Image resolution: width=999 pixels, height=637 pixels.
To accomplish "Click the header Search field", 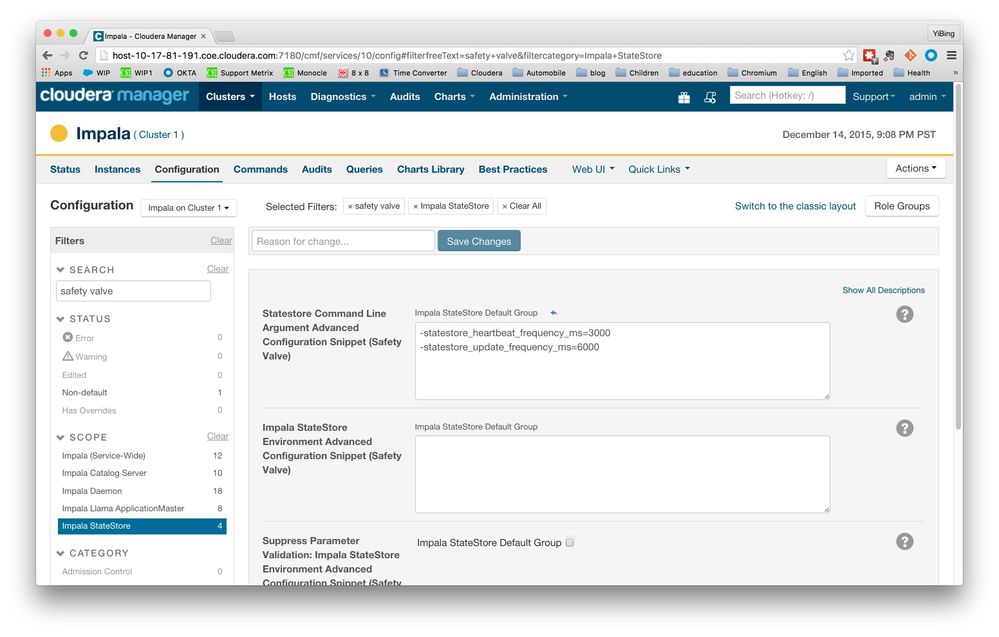I will [x=787, y=96].
